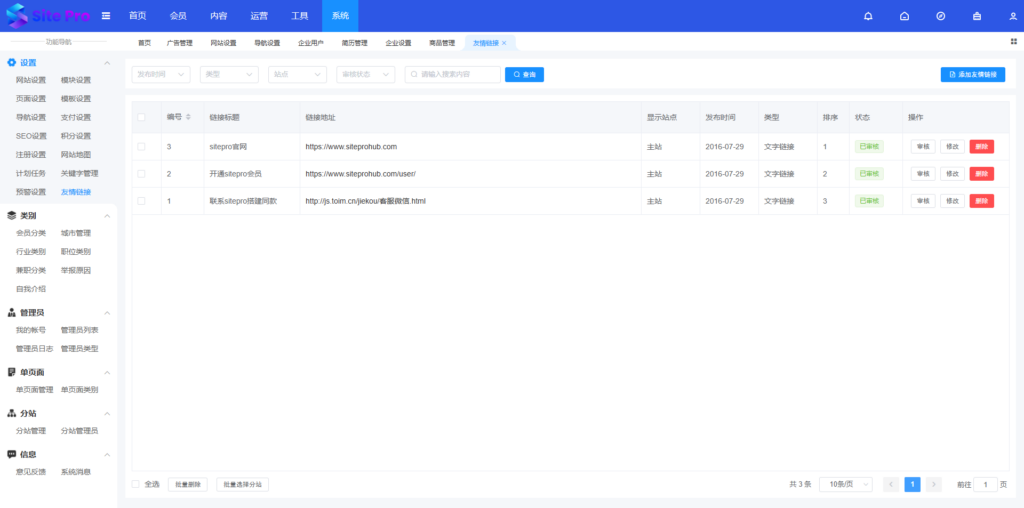
Task: Open the 审核状态 dropdown
Action: [x=366, y=74]
